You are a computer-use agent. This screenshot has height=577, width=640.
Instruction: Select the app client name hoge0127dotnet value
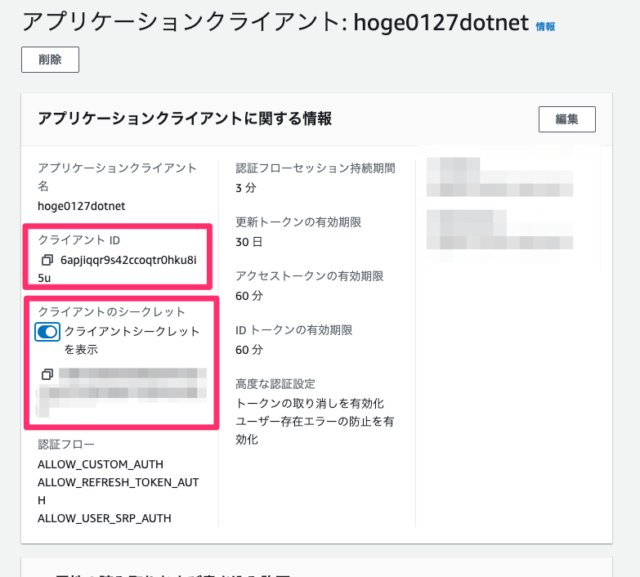point(81,206)
